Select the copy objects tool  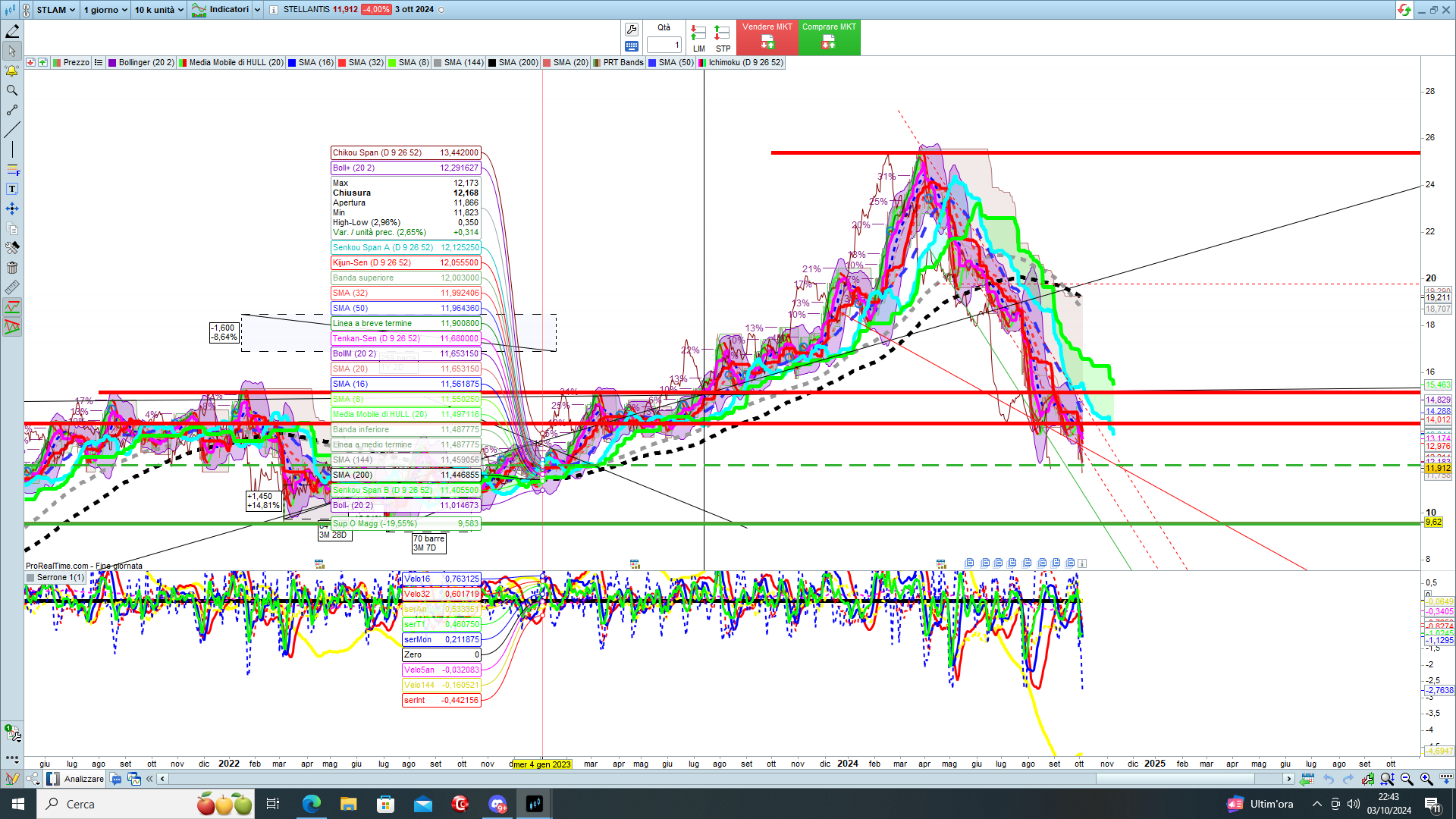(12, 228)
